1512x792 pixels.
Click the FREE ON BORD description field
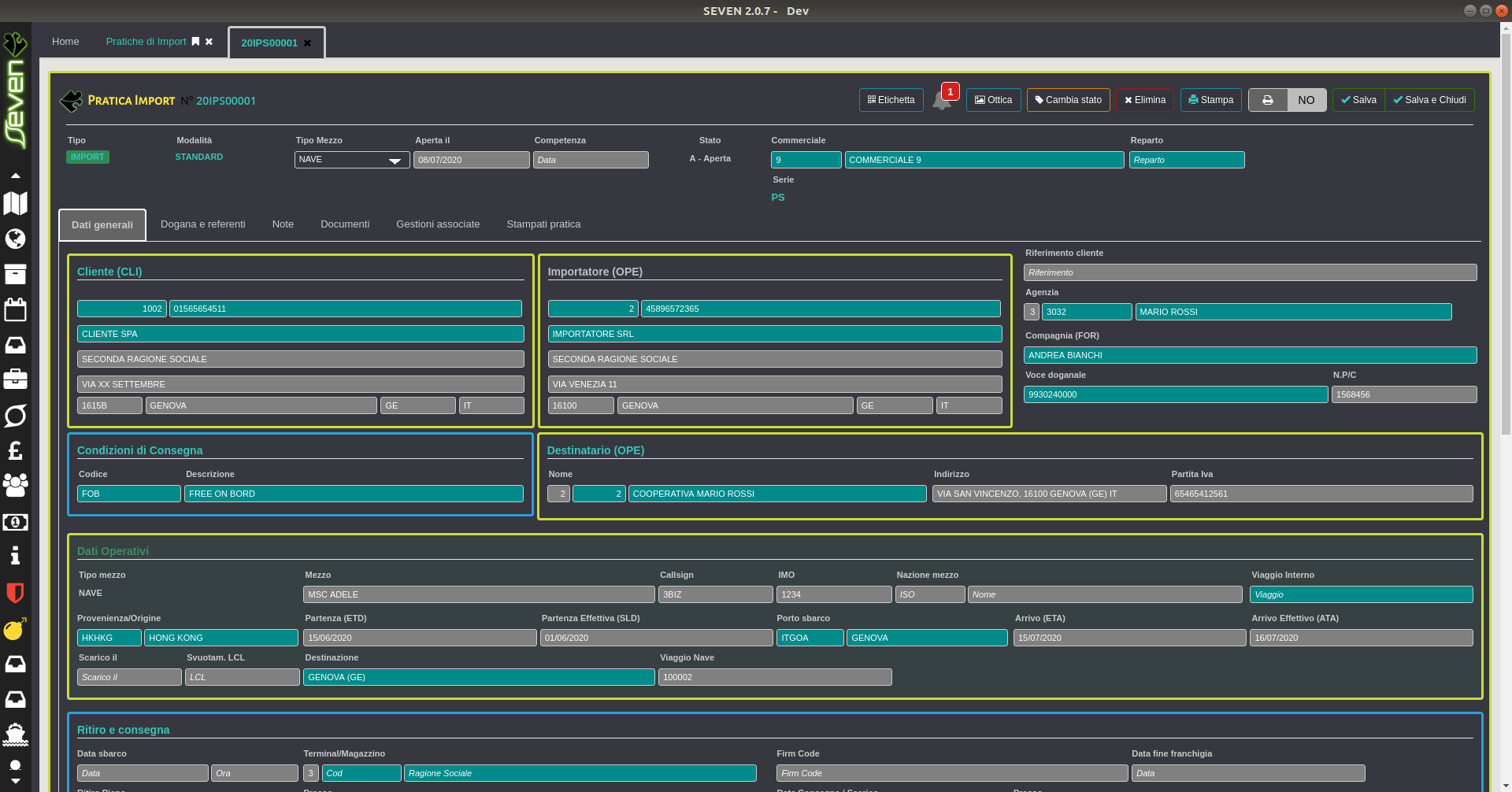354,494
